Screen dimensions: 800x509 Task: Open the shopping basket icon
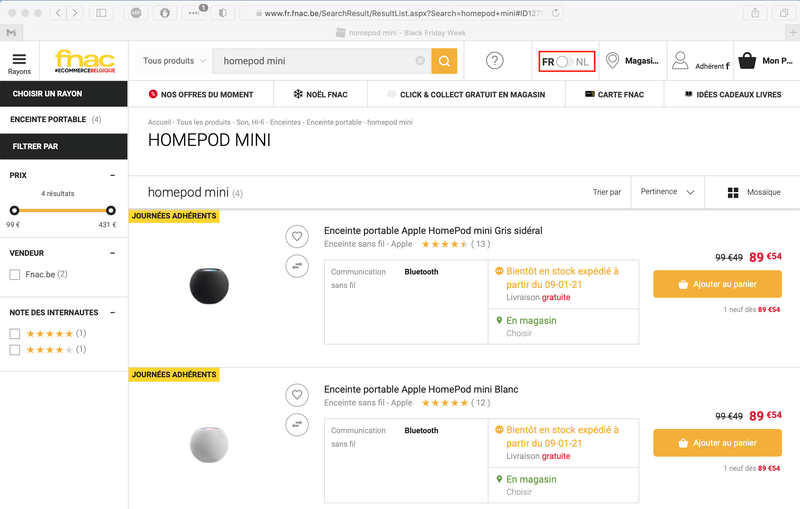[747, 61]
